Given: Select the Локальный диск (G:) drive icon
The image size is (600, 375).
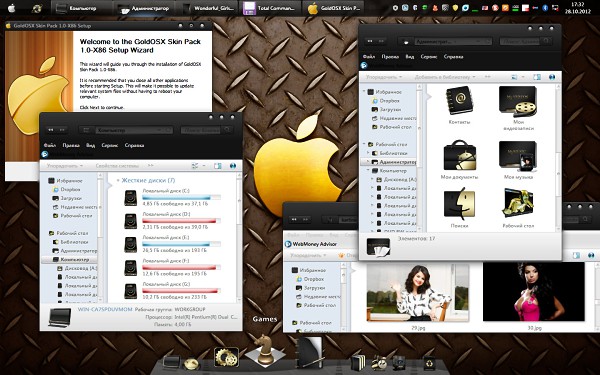Looking at the screenshot, I should [x=130, y=291].
